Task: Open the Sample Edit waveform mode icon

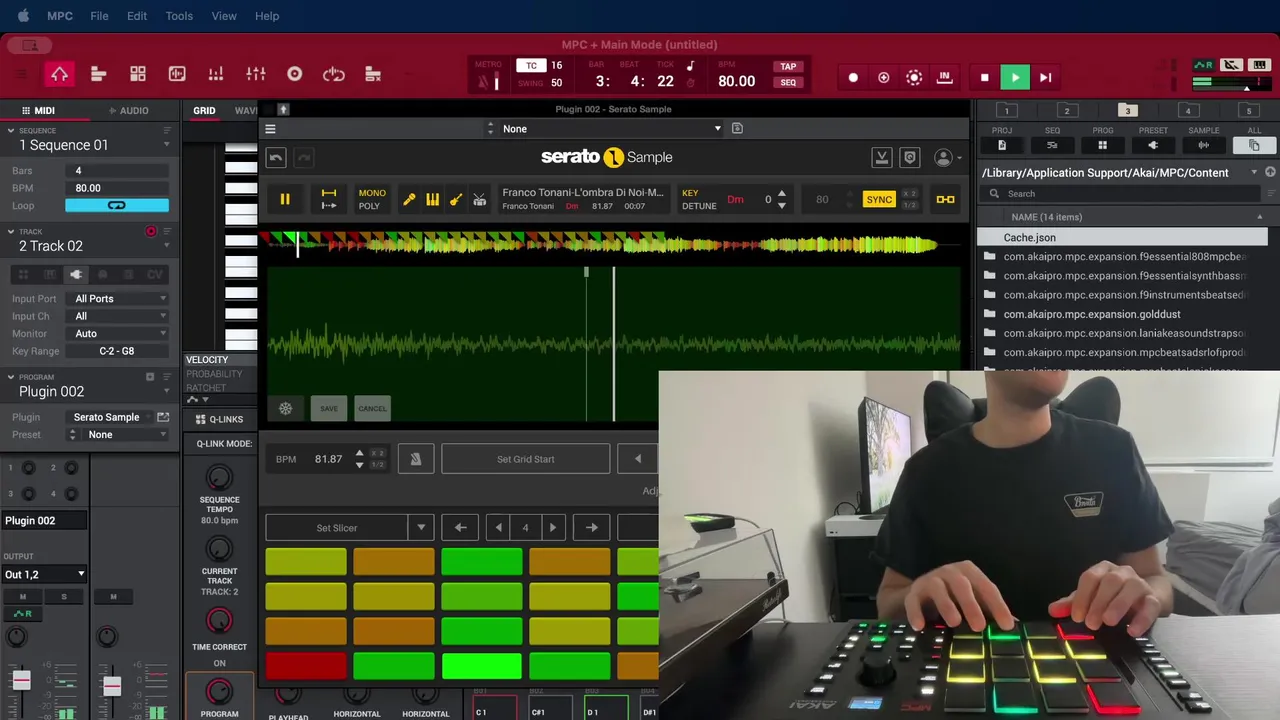Action: click(x=177, y=74)
